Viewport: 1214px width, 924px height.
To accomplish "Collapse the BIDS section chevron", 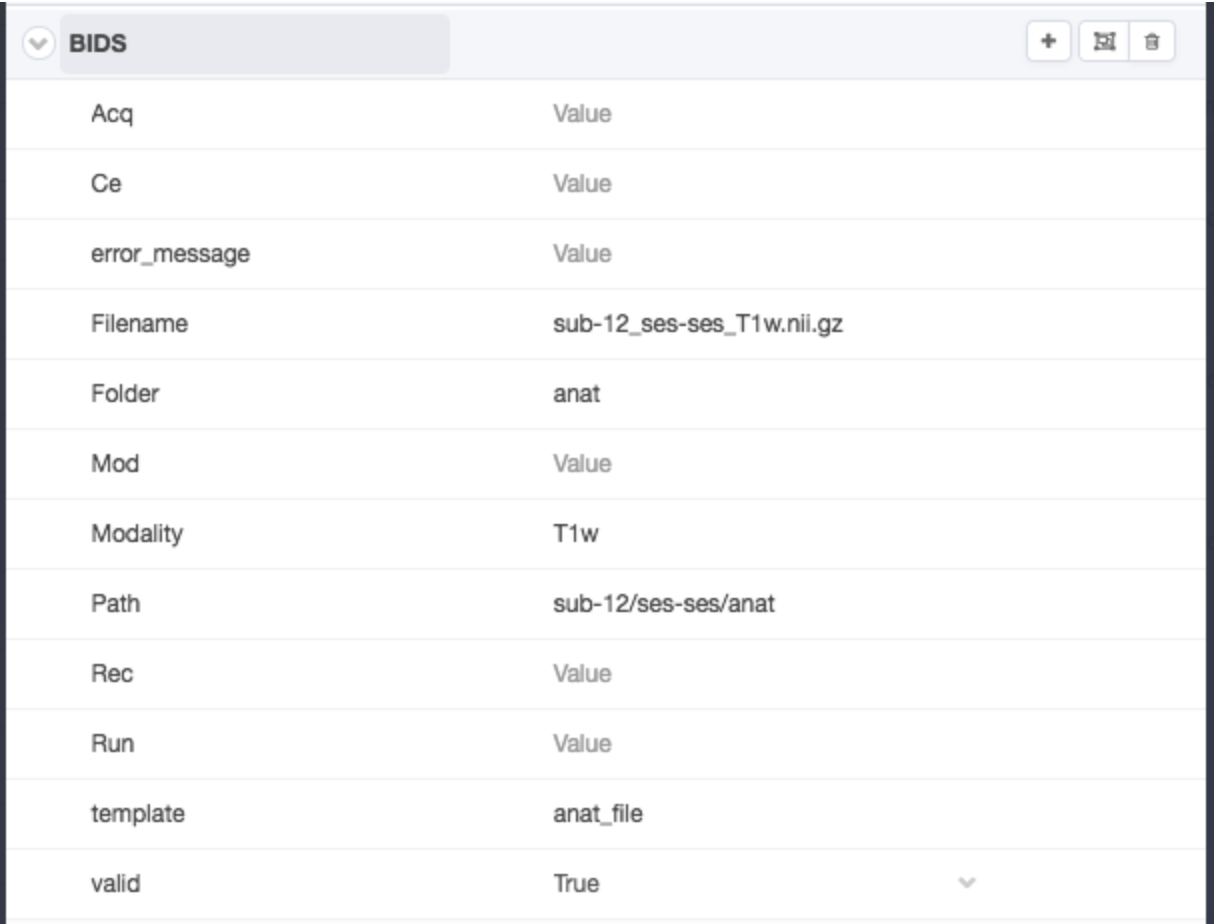I will [x=39, y=44].
